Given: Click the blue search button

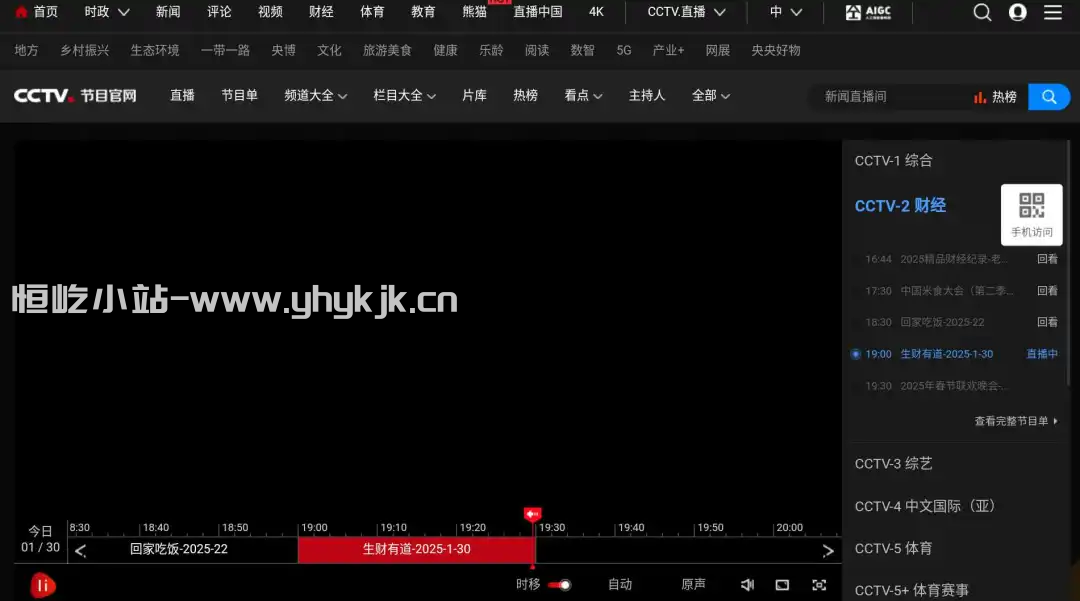Looking at the screenshot, I should pyautogui.click(x=1048, y=97).
